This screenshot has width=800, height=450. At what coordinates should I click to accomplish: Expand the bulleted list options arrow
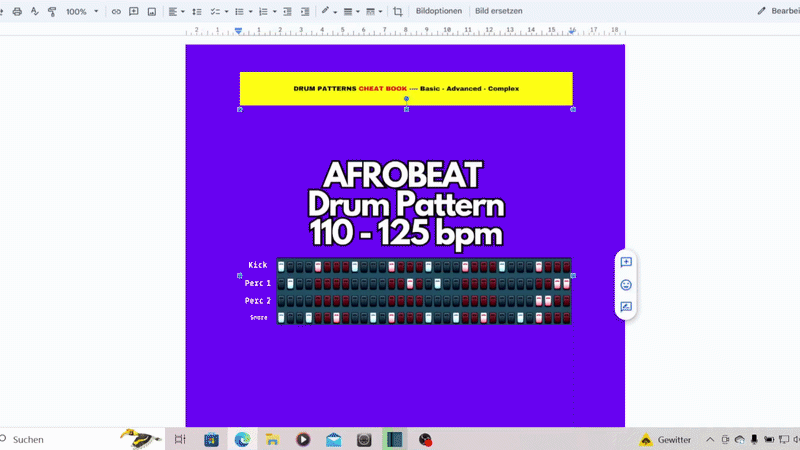pyautogui.click(x=250, y=11)
